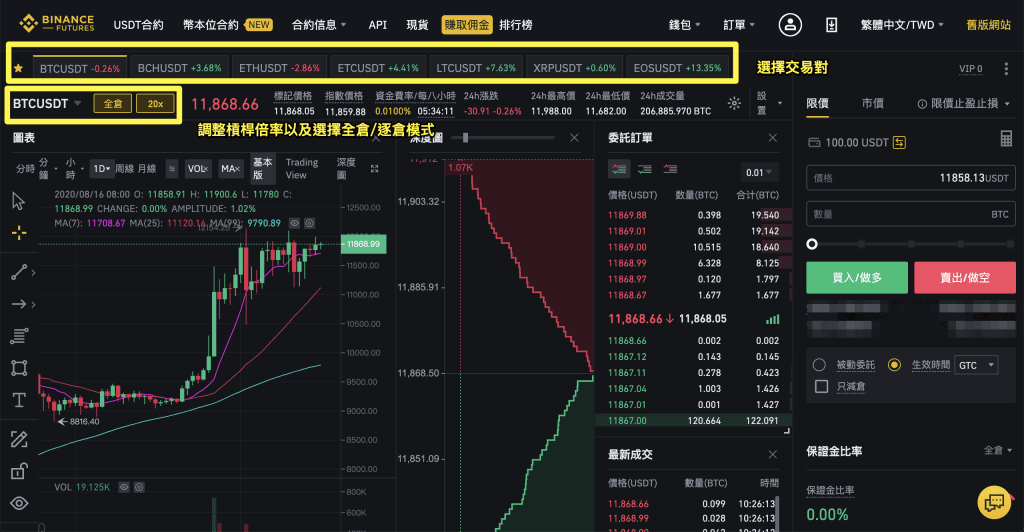This screenshot has height=532, width=1024.
Task: Select the rectangle shape drawing tool
Action: click(19, 368)
